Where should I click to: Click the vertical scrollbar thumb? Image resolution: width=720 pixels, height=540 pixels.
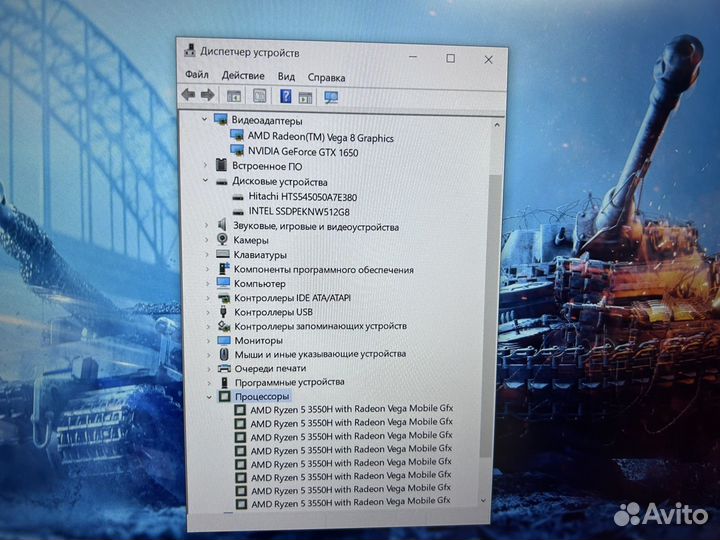pos(489,317)
